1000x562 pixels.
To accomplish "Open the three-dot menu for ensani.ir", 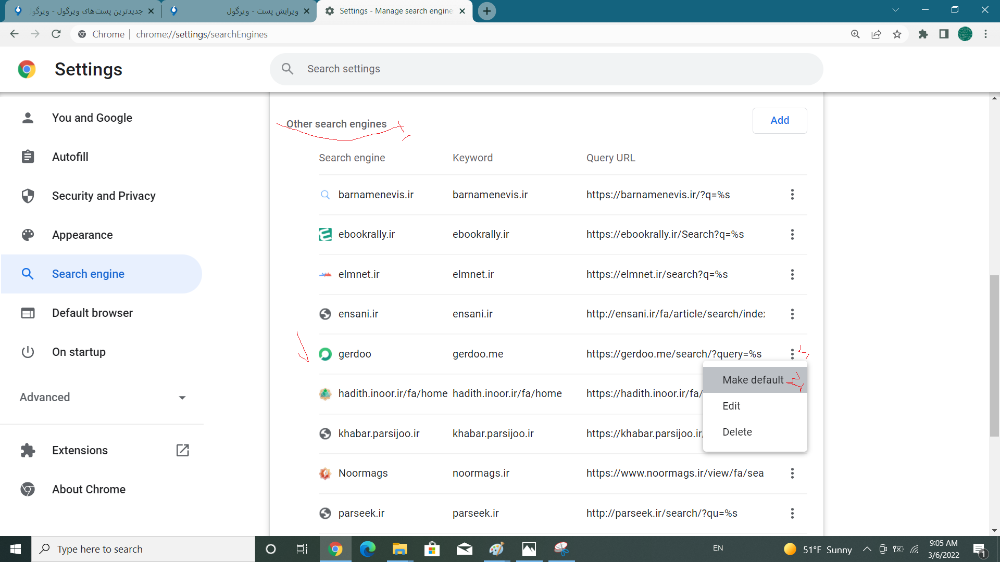I will 792,314.
